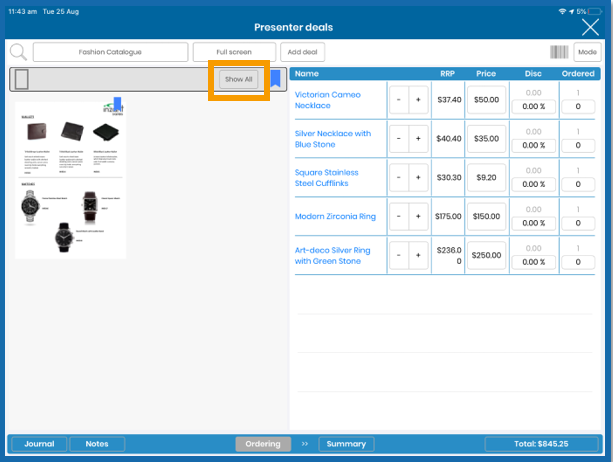The image size is (613, 462).
Task: Open the catalogue page thumbnail with watches
Action: (70, 180)
